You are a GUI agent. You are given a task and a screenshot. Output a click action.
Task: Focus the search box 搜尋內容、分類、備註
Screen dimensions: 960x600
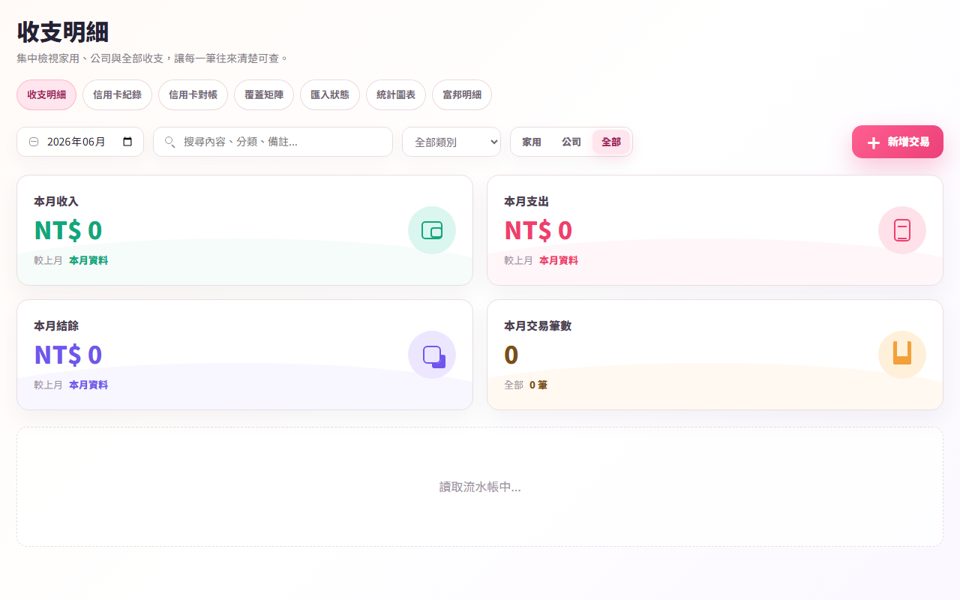click(x=272, y=142)
